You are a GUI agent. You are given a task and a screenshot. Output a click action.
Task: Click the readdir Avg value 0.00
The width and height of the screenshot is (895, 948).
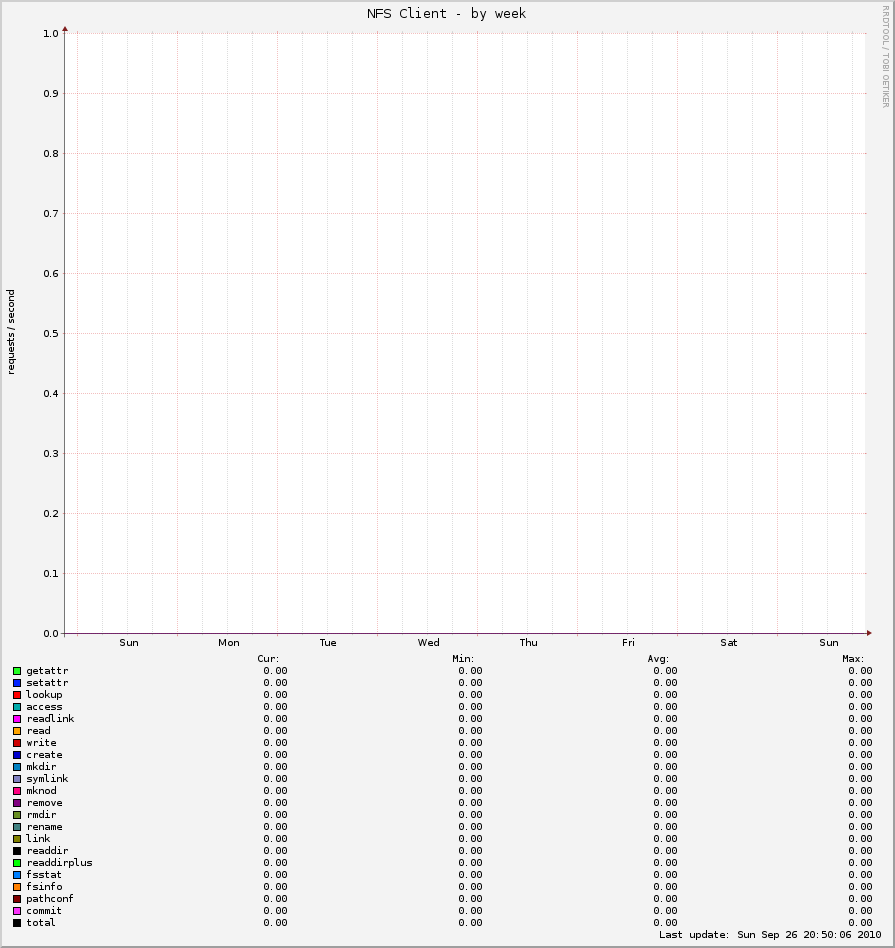pyautogui.click(x=665, y=851)
